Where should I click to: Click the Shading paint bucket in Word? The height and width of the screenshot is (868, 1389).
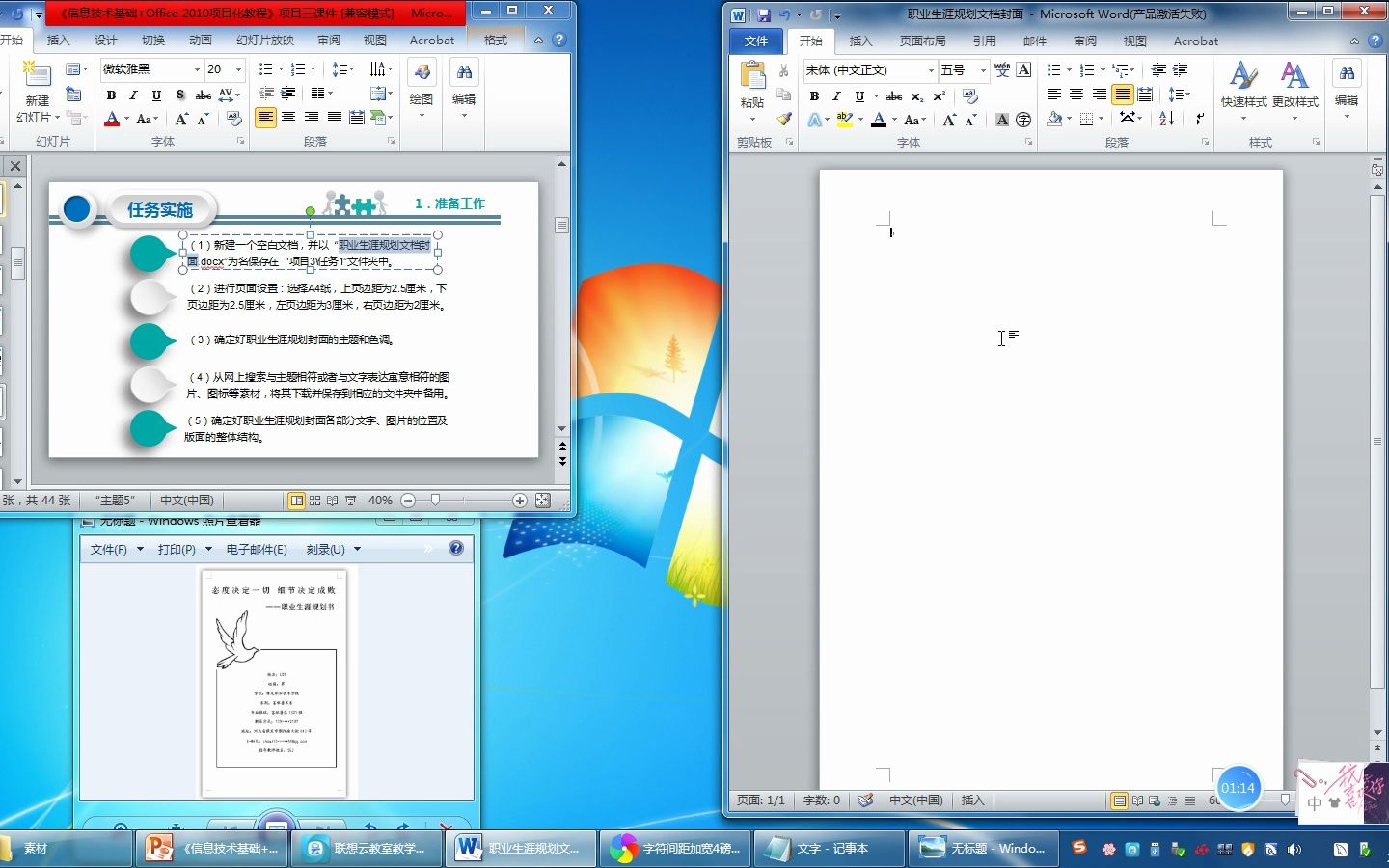1055,119
